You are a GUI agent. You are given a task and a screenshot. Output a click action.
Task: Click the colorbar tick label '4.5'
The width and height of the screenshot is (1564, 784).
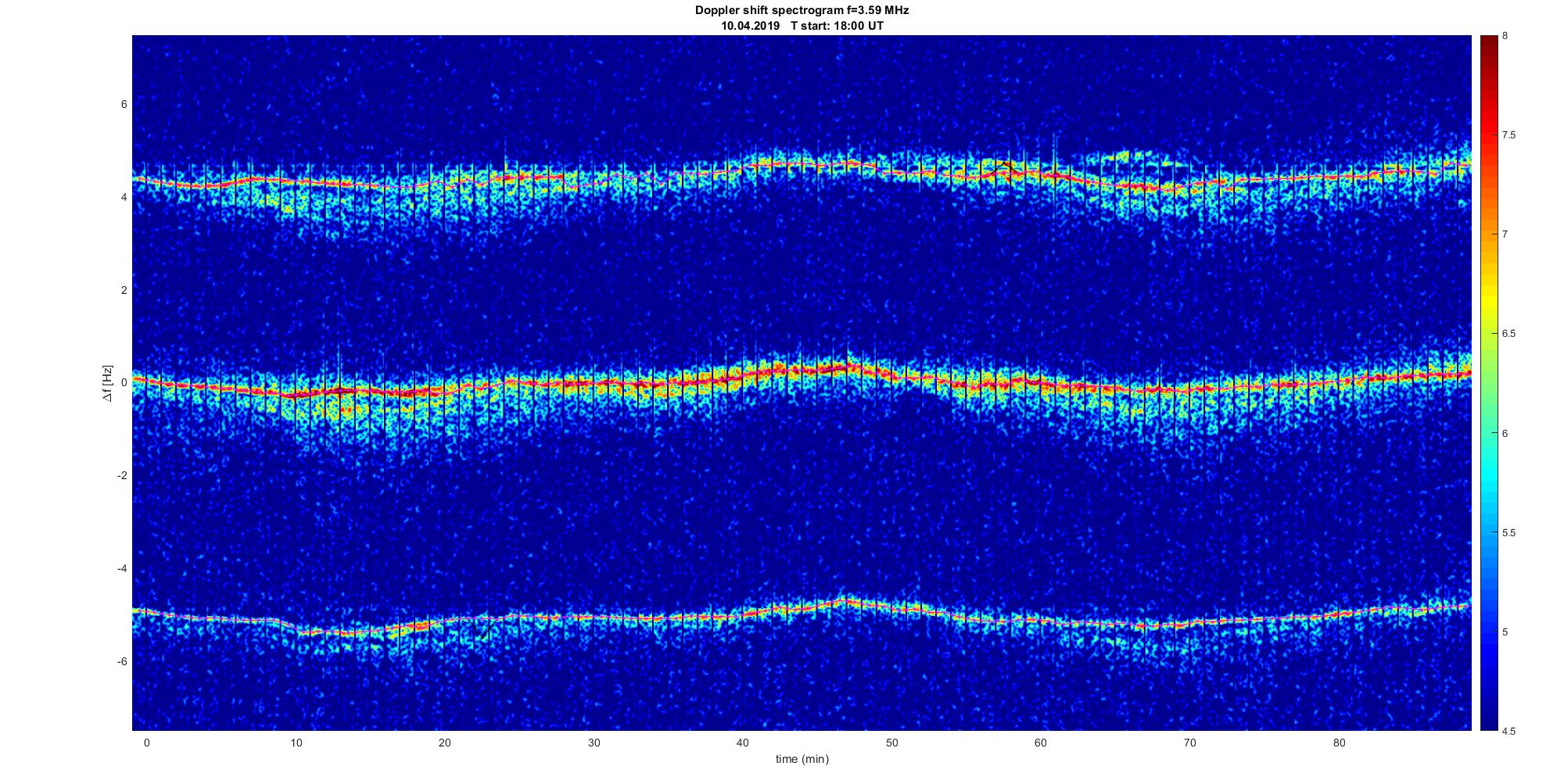1509,732
